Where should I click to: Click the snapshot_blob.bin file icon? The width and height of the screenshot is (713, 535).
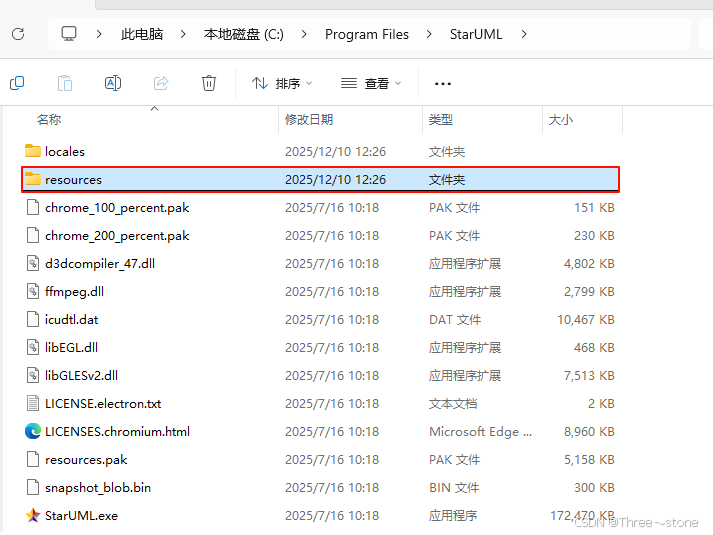click(x=33, y=488)
